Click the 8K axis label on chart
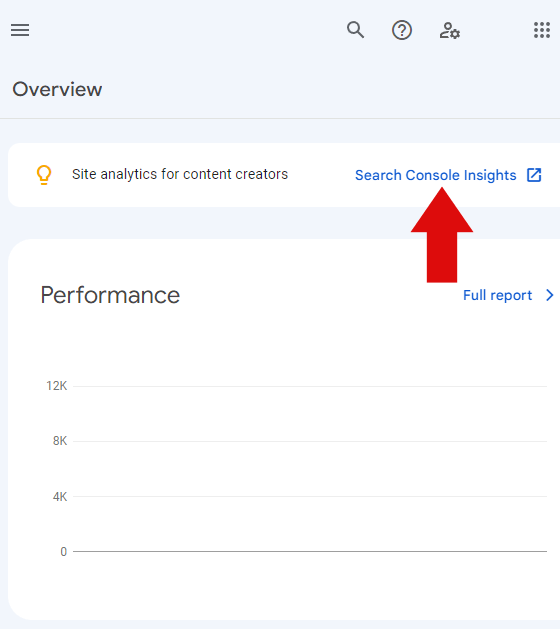 (x=60, y=441)
